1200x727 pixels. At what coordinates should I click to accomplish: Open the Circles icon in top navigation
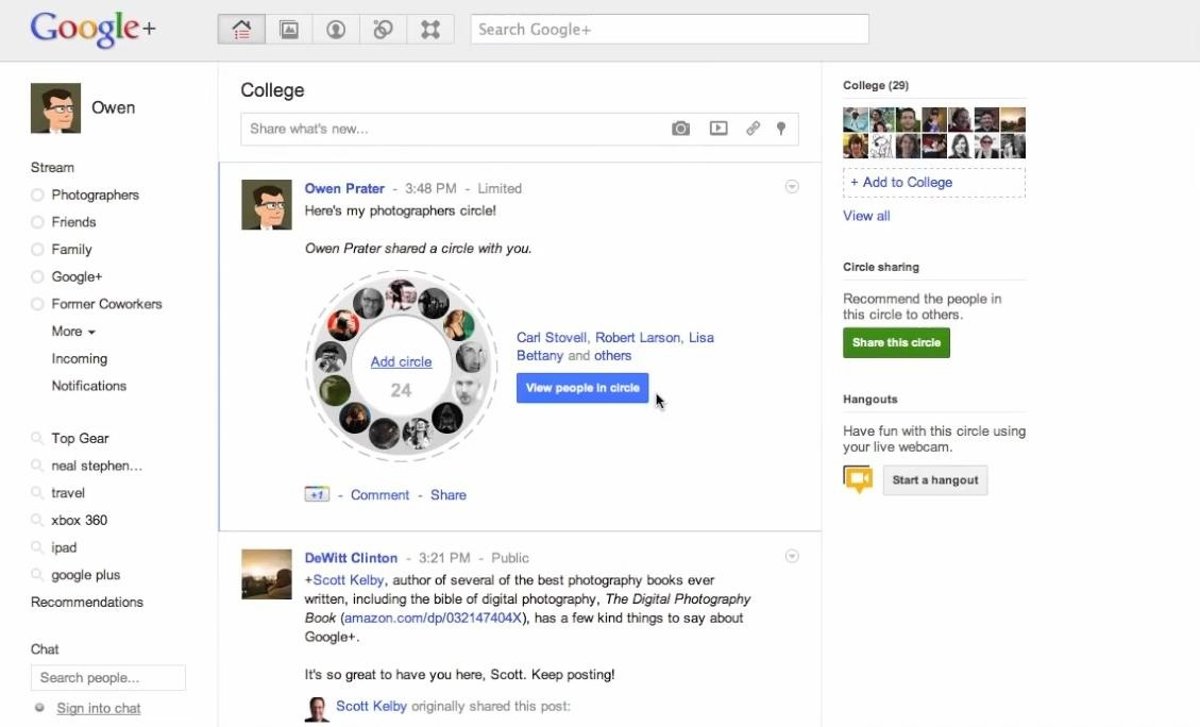383,29
